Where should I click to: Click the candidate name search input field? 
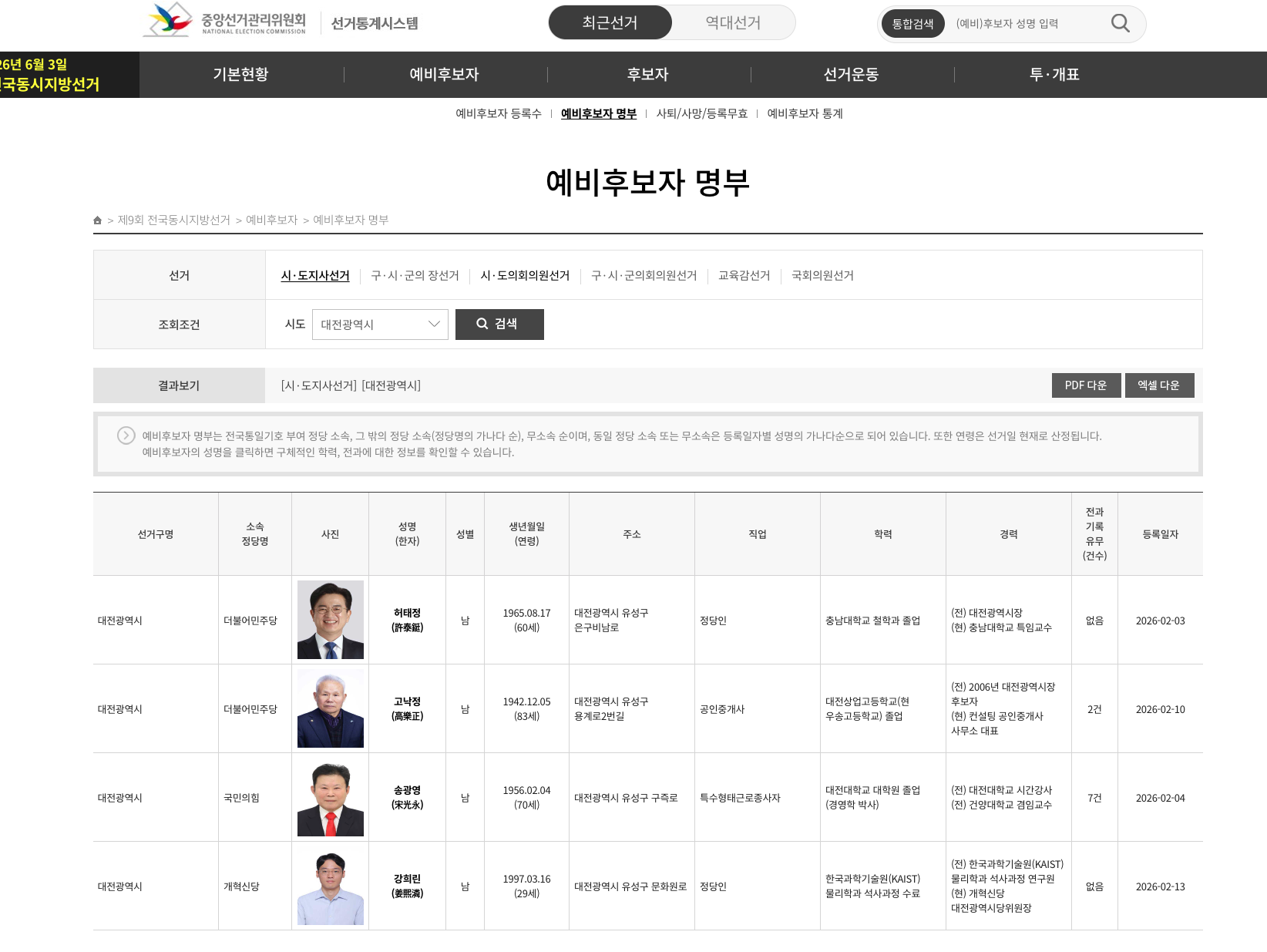pos(1025,24)
